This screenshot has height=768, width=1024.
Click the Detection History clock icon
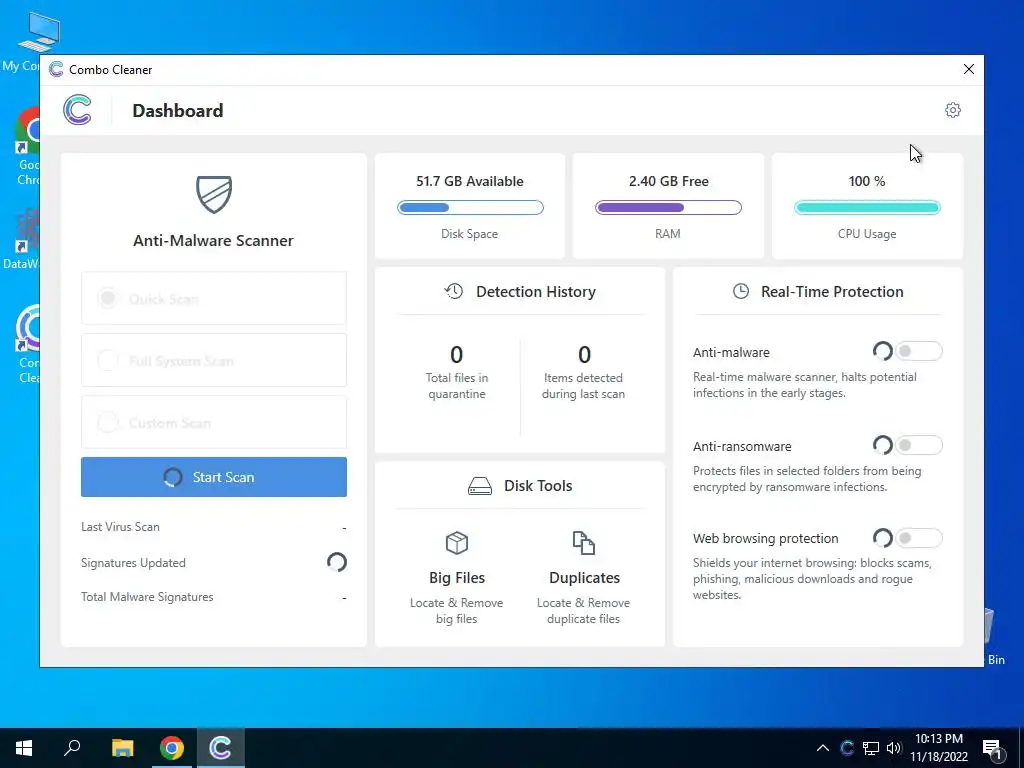[453, 291]
